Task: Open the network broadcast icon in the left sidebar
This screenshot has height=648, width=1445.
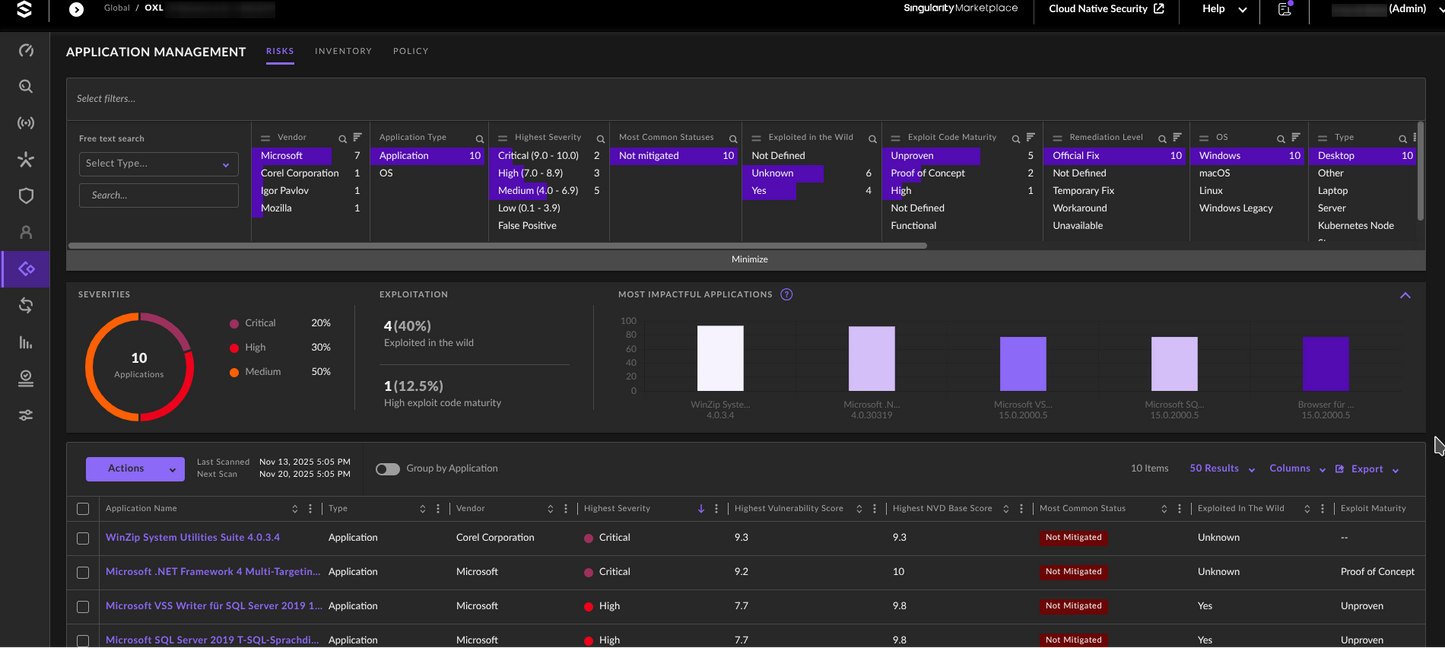Action: (25, 122)
